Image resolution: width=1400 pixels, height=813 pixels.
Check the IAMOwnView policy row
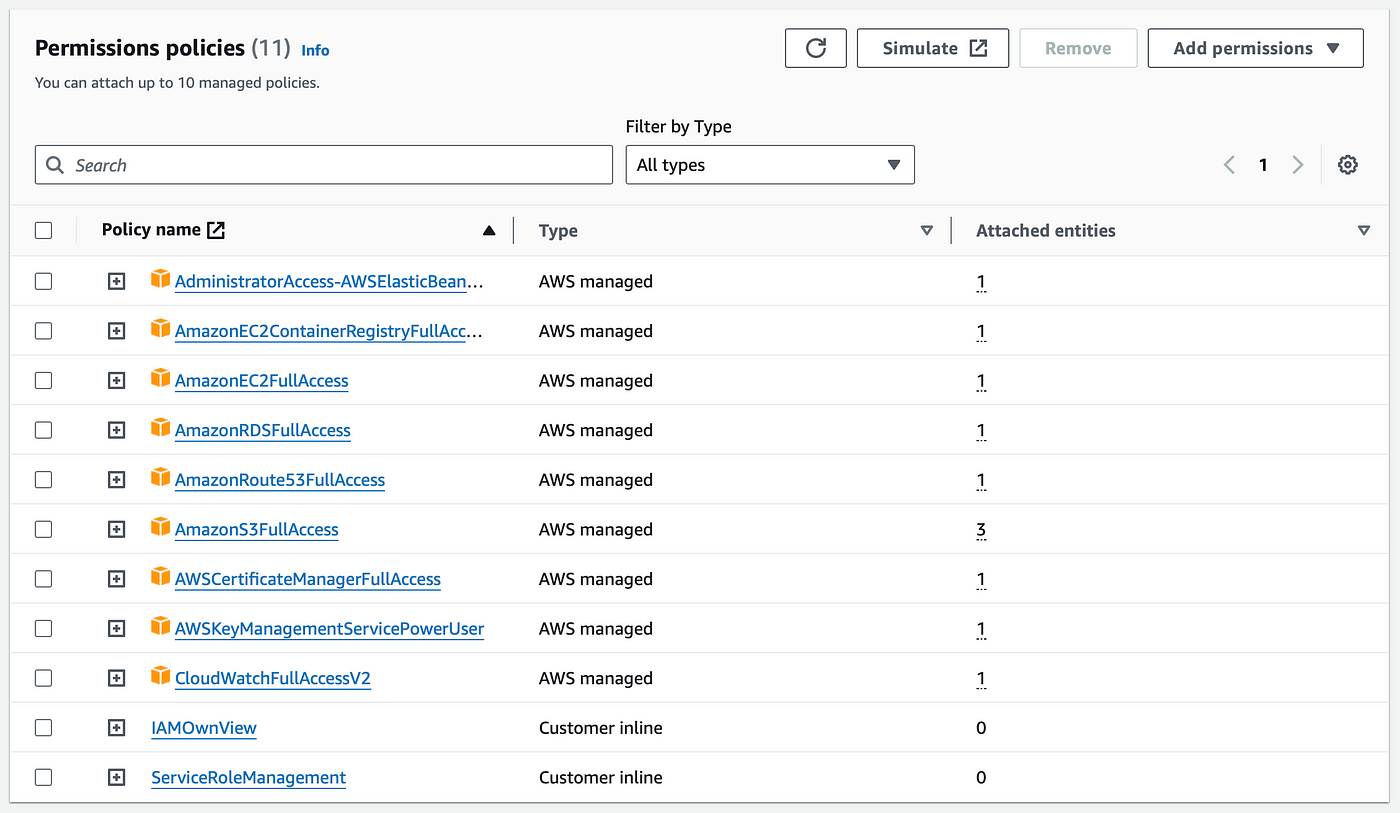click(43, 727)
